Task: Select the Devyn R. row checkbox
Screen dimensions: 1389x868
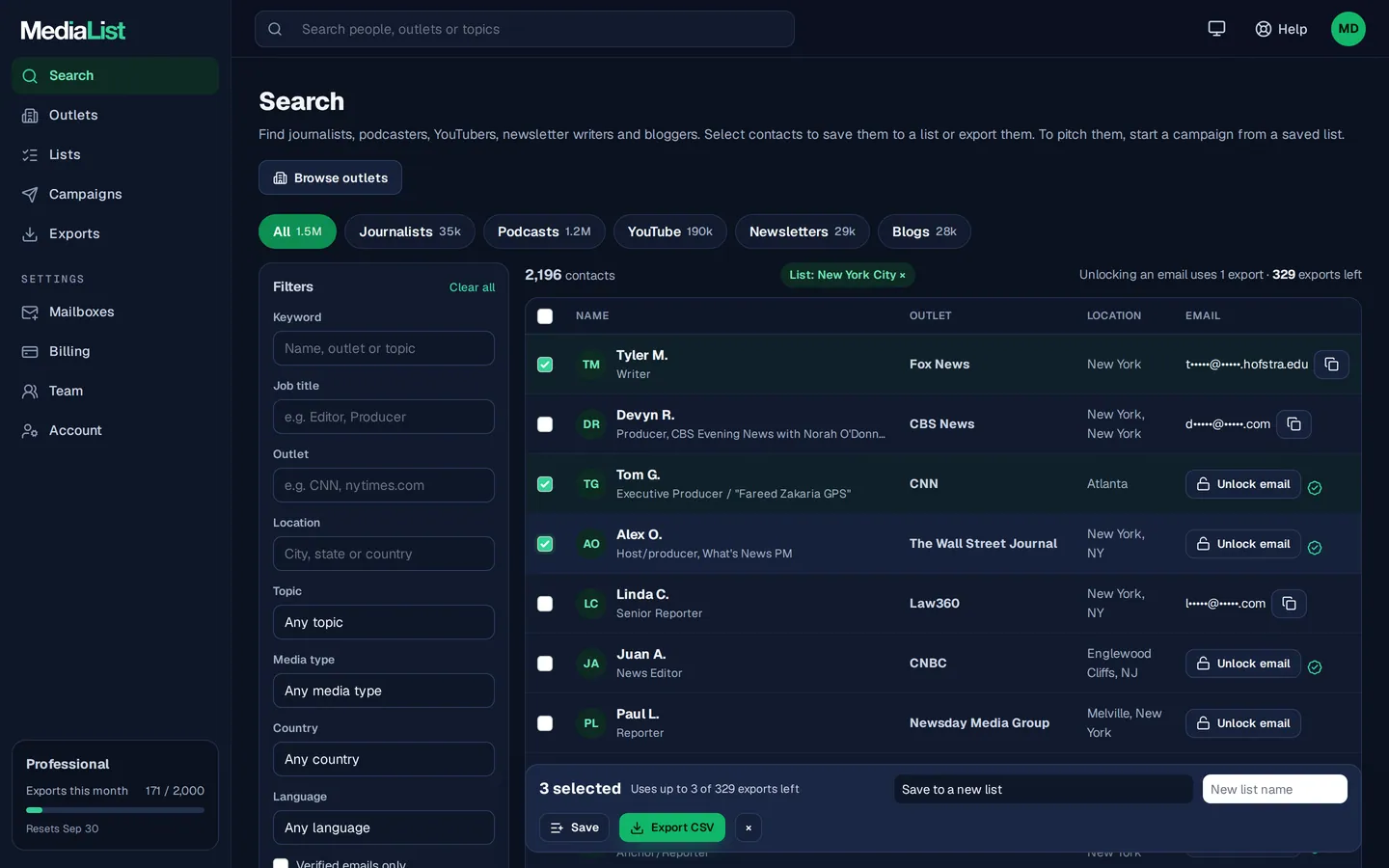Action: (x=545, y=424)
